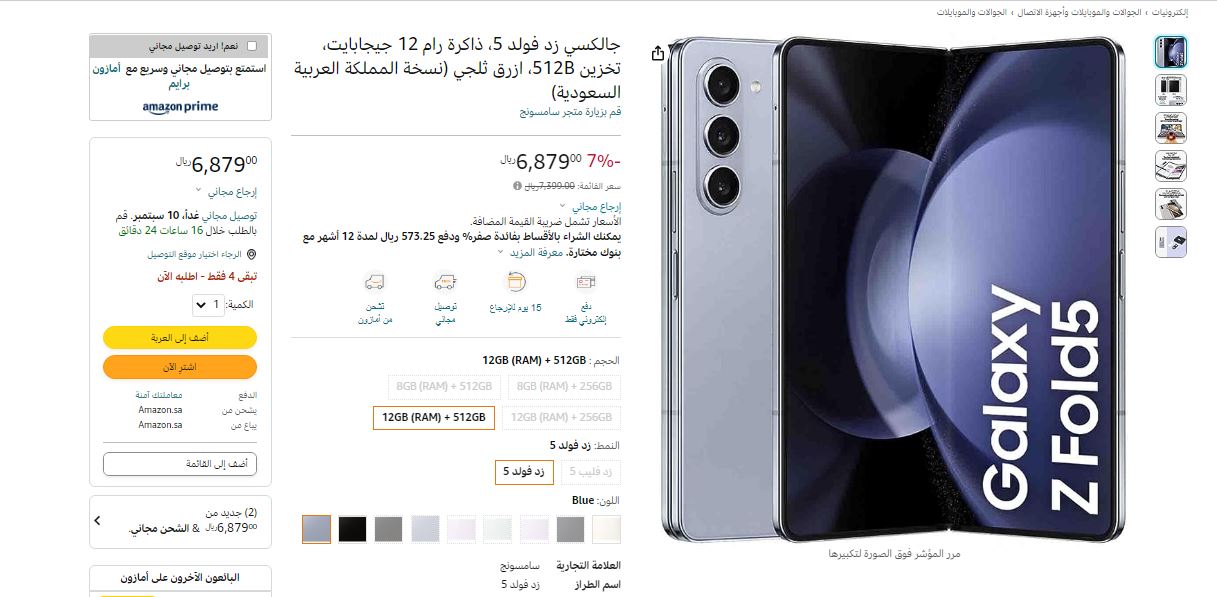Click the yellow Add to Cart button
This screenshot has height=597, width=1217.
pos(180,338)
